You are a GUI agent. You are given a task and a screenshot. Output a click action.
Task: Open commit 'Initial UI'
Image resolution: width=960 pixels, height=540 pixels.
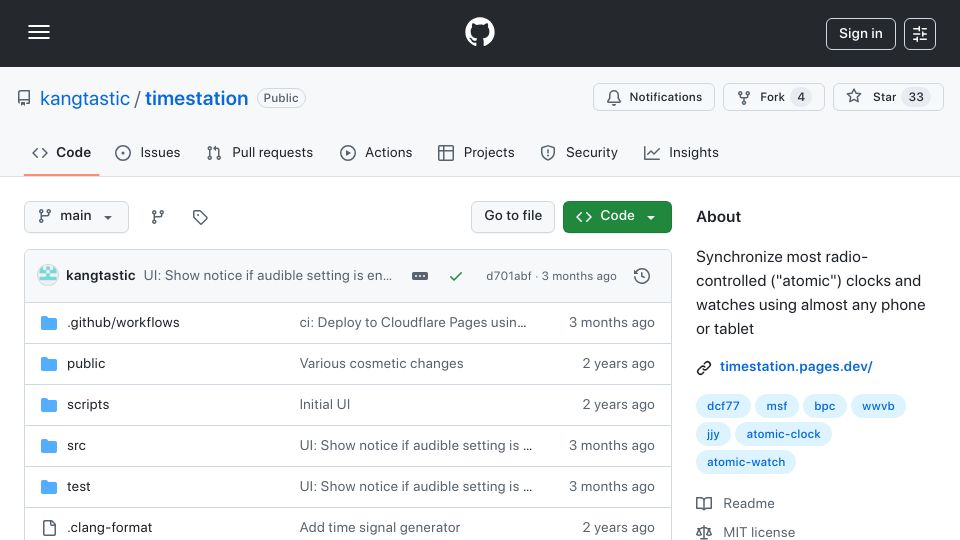click(324, 405)
